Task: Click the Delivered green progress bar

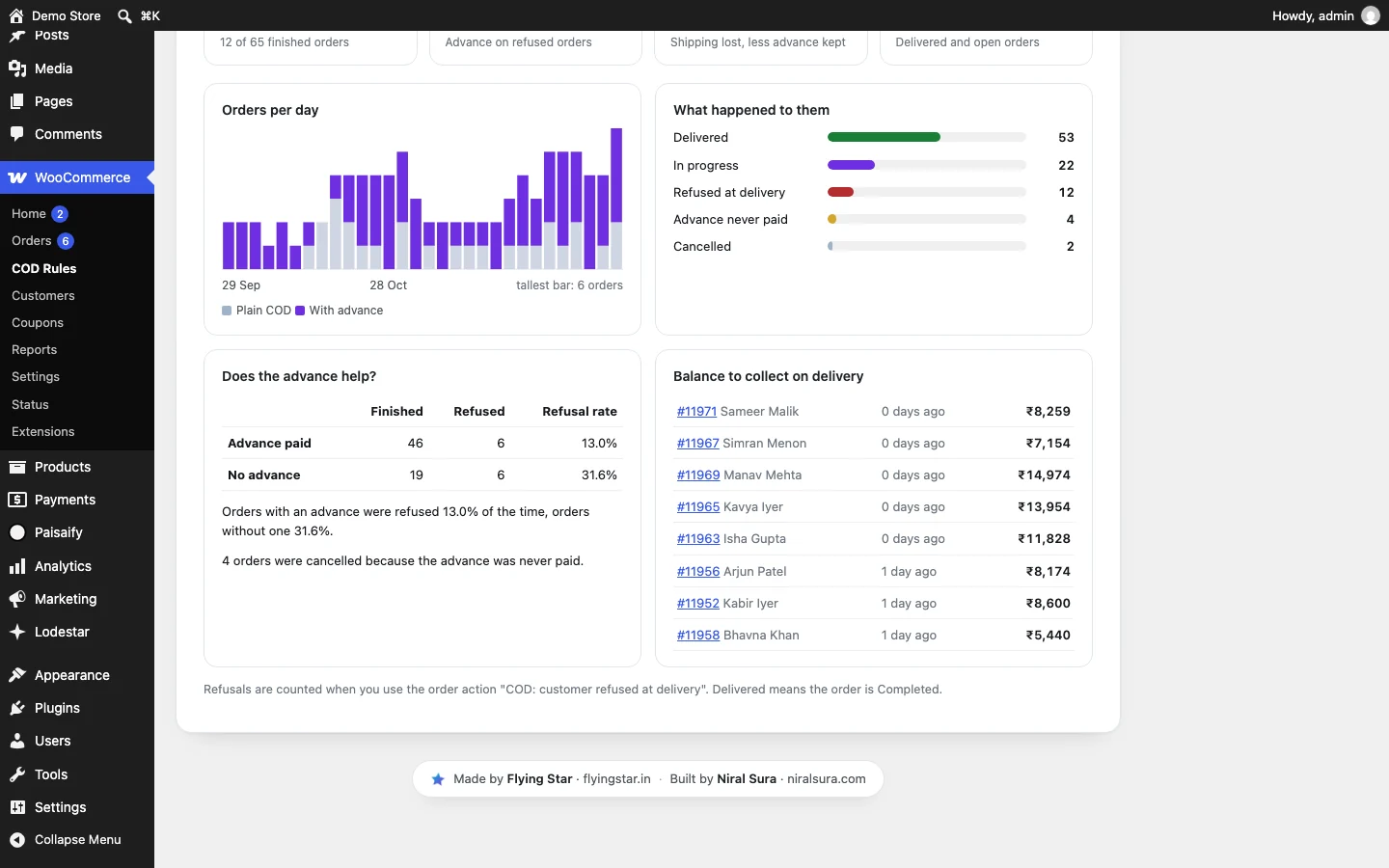Action: pos(884,138)
